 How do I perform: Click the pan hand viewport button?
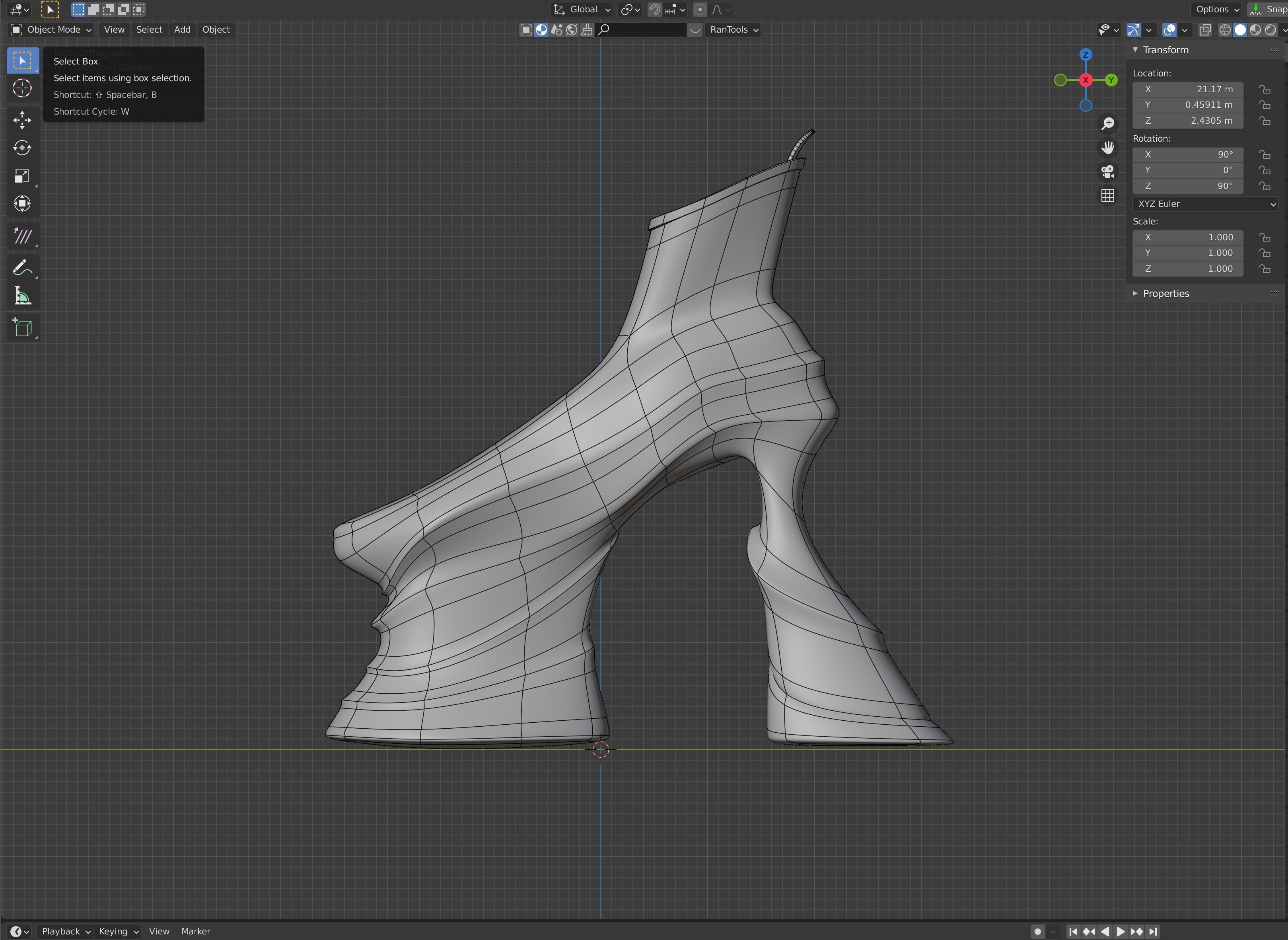(x=1107, y=148)
